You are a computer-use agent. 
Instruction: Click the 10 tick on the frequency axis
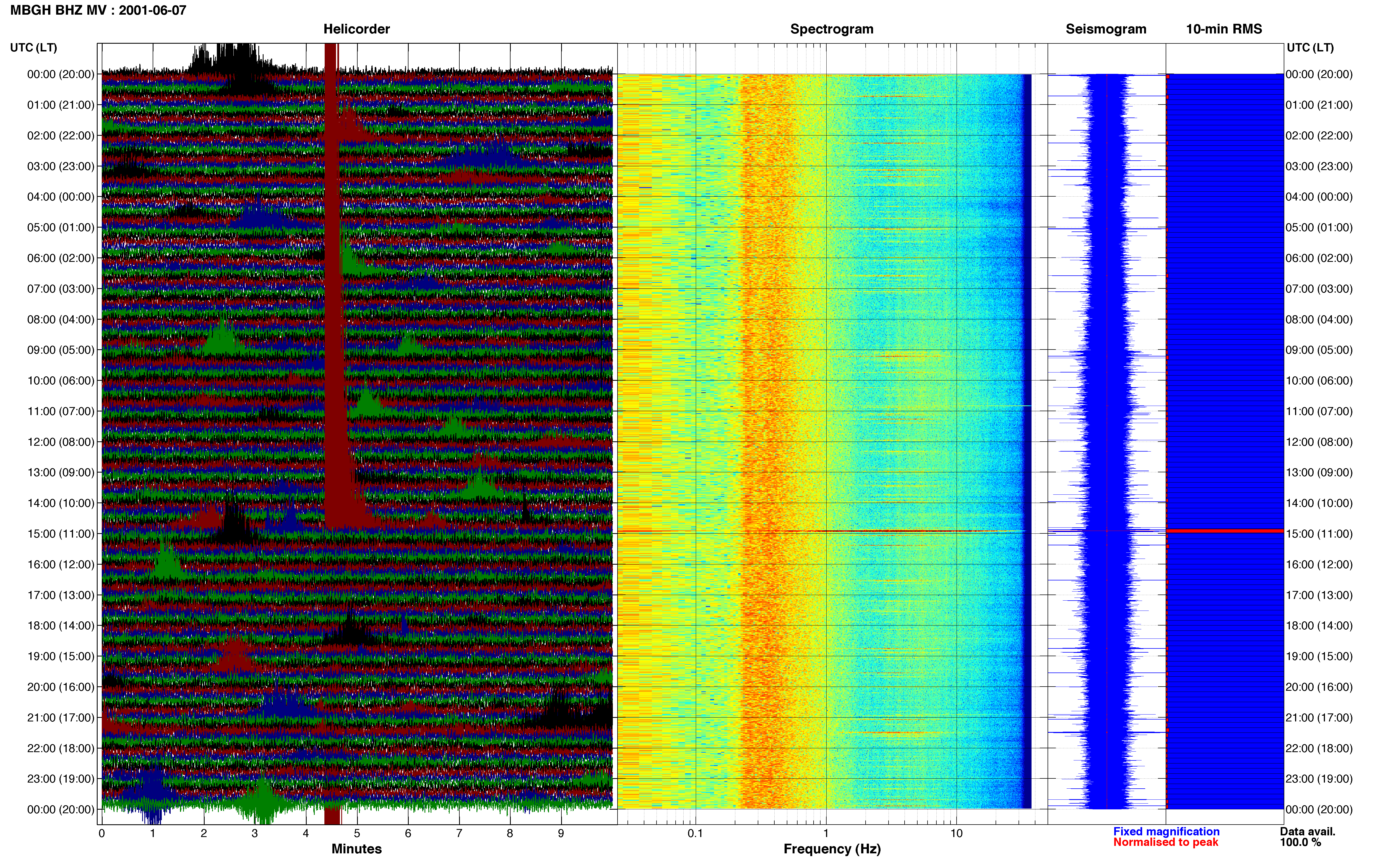956,833
